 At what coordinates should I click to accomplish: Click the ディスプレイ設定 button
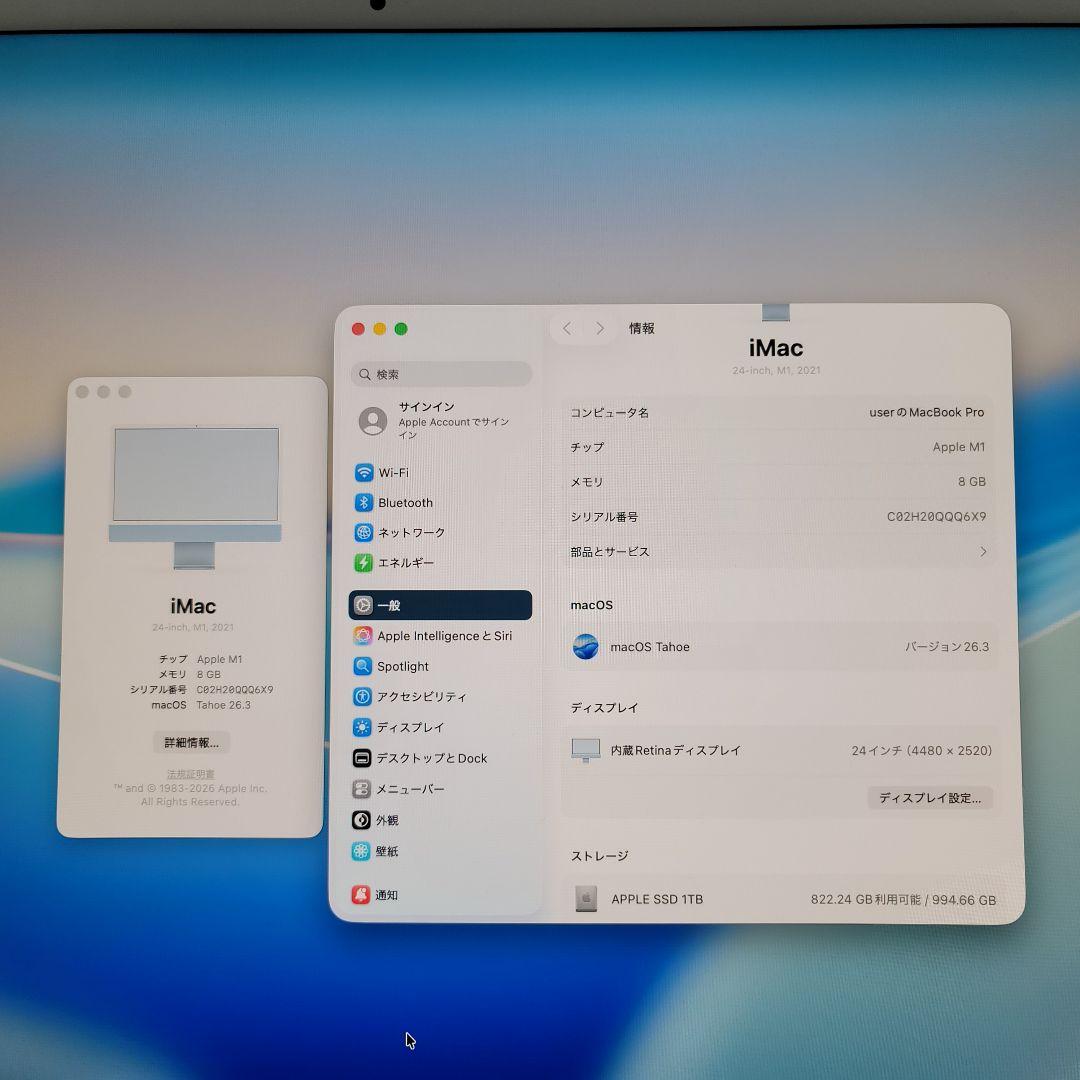coord(929,798)
